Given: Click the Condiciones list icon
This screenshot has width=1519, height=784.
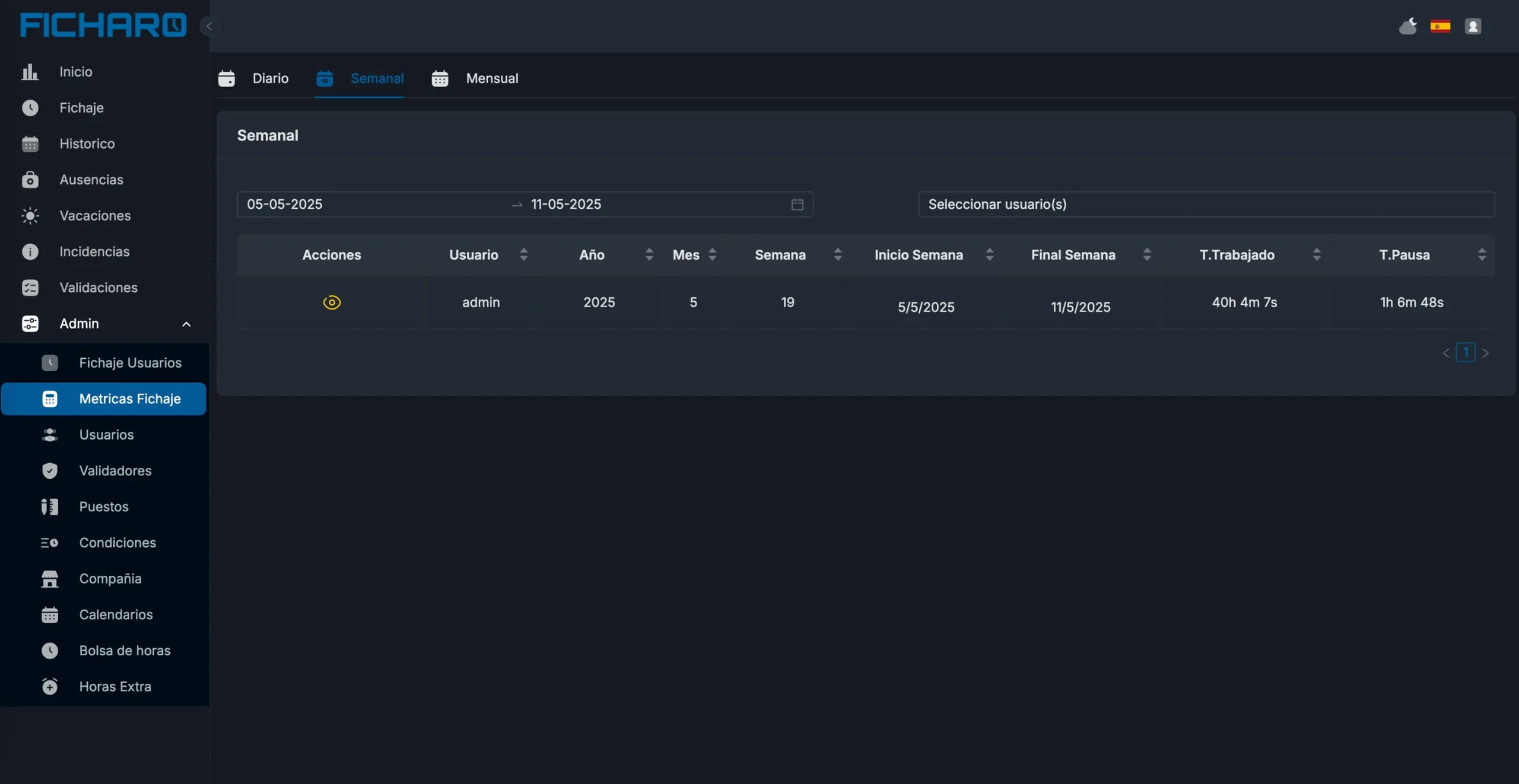Looking at the screenshot, I should pos(50,543).
